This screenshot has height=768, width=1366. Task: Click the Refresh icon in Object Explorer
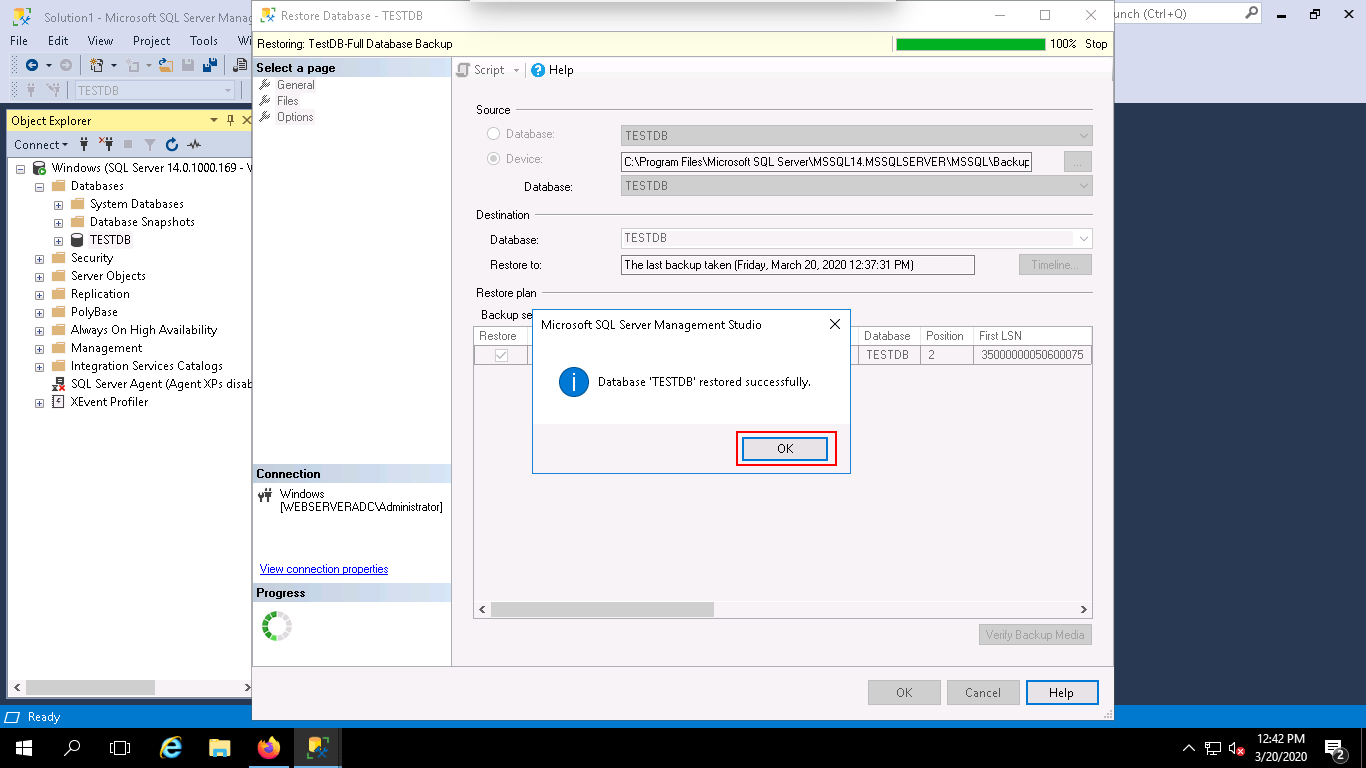[x=172, y=145]
